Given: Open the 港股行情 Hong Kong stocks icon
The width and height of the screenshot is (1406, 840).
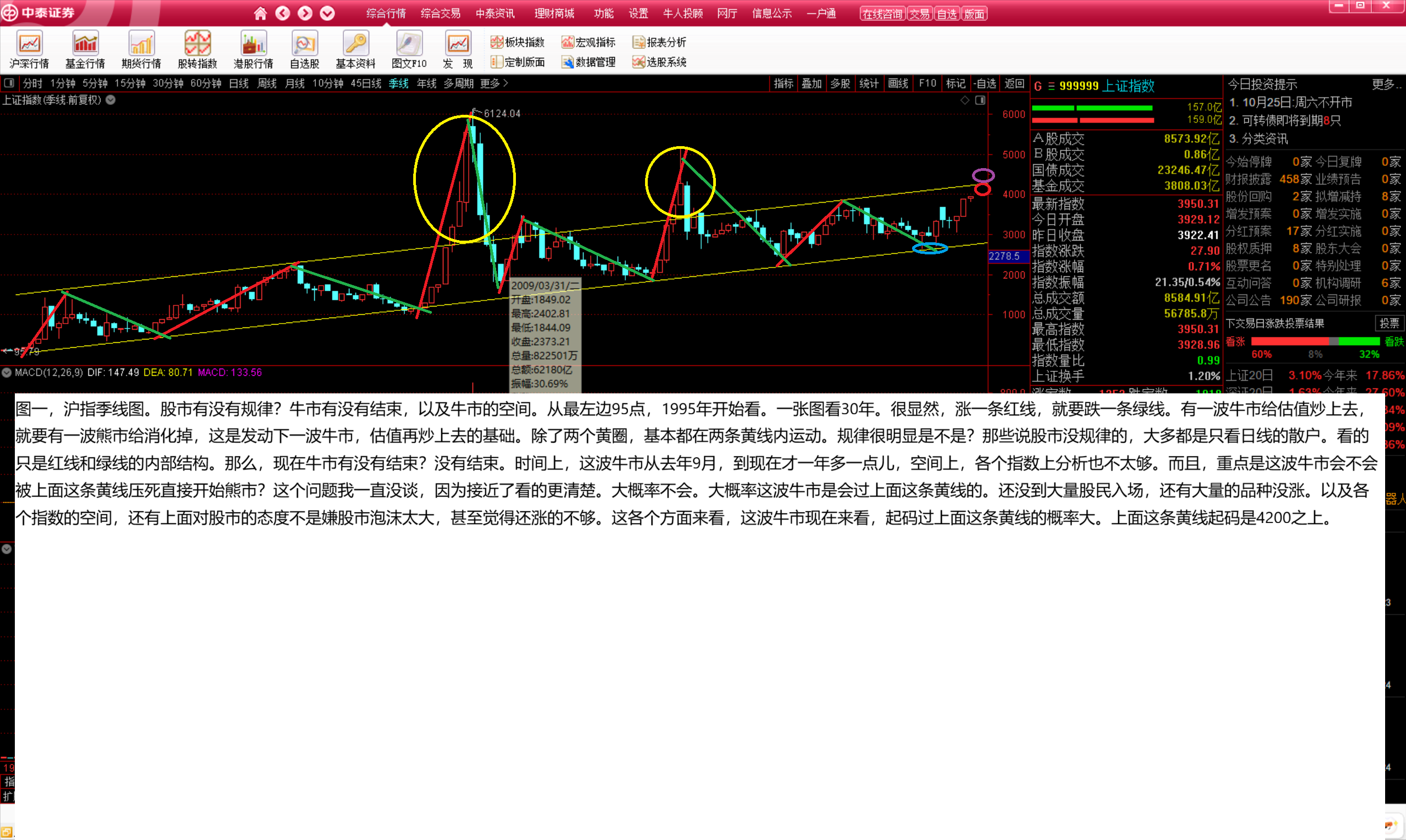Looking at the screenshot, I should 253,44.
